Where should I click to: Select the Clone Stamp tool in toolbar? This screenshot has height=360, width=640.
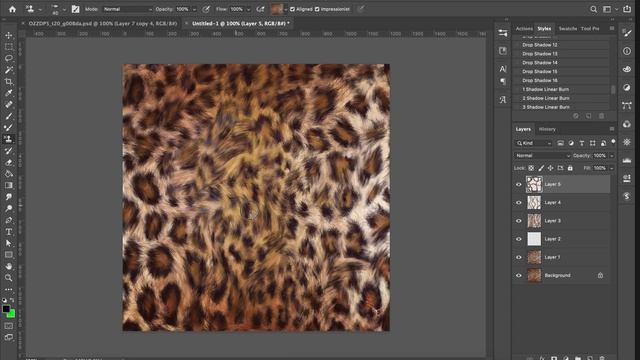9,139
